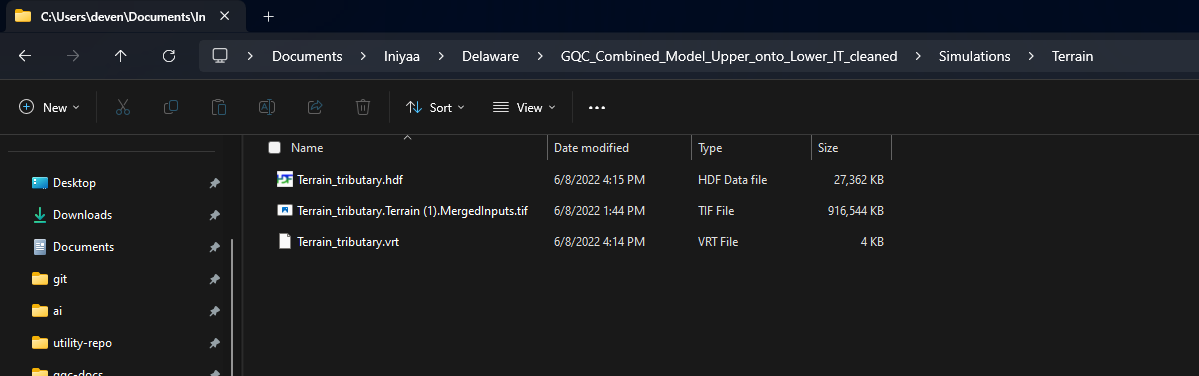The image size is (1199, 376).
Task: Go up one folder level
Action: (x=121, y=56)
